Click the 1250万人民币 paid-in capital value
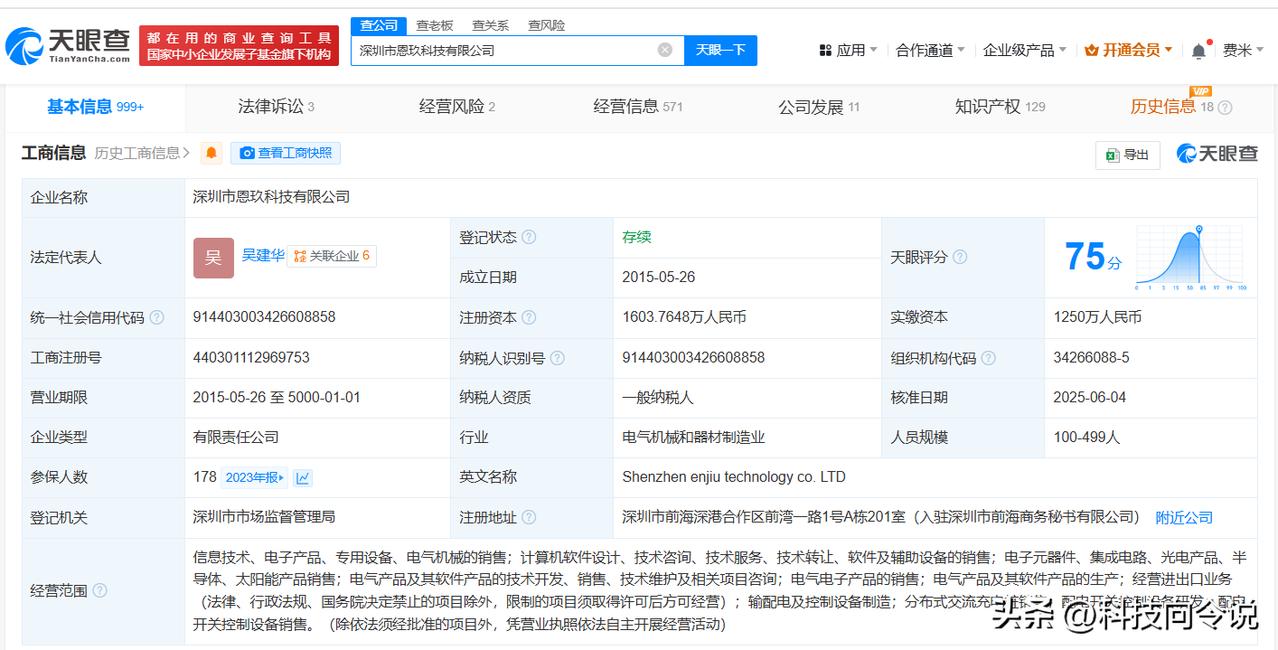Screen dimensions: 1278x650 [x=1097, y=317]
